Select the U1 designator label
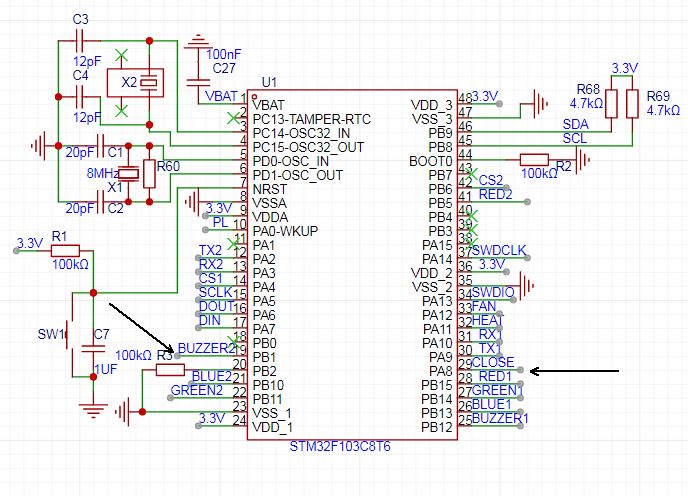688x496 pixels. tap(269, 82)
